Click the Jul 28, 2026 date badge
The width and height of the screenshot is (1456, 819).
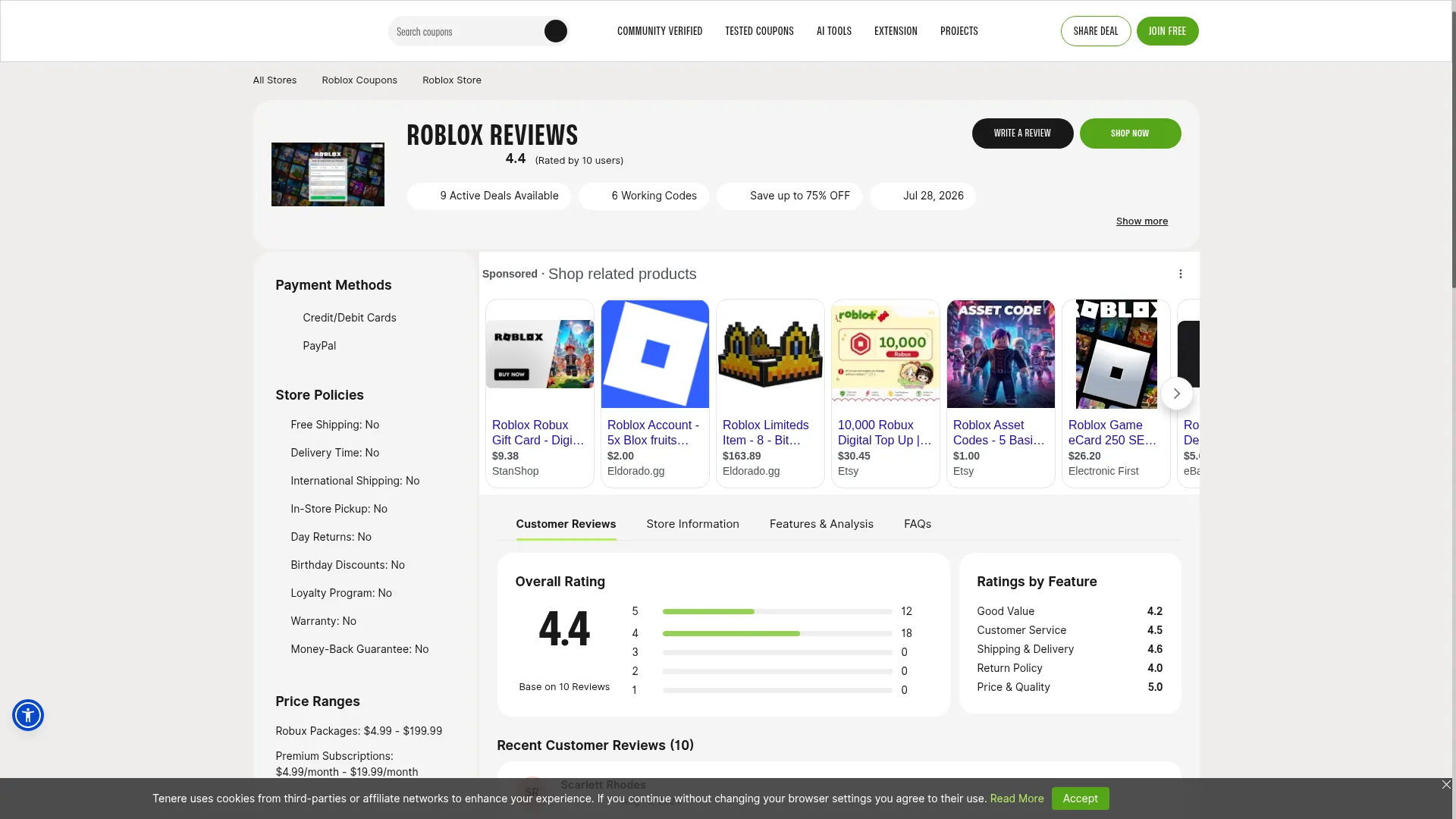923,196
